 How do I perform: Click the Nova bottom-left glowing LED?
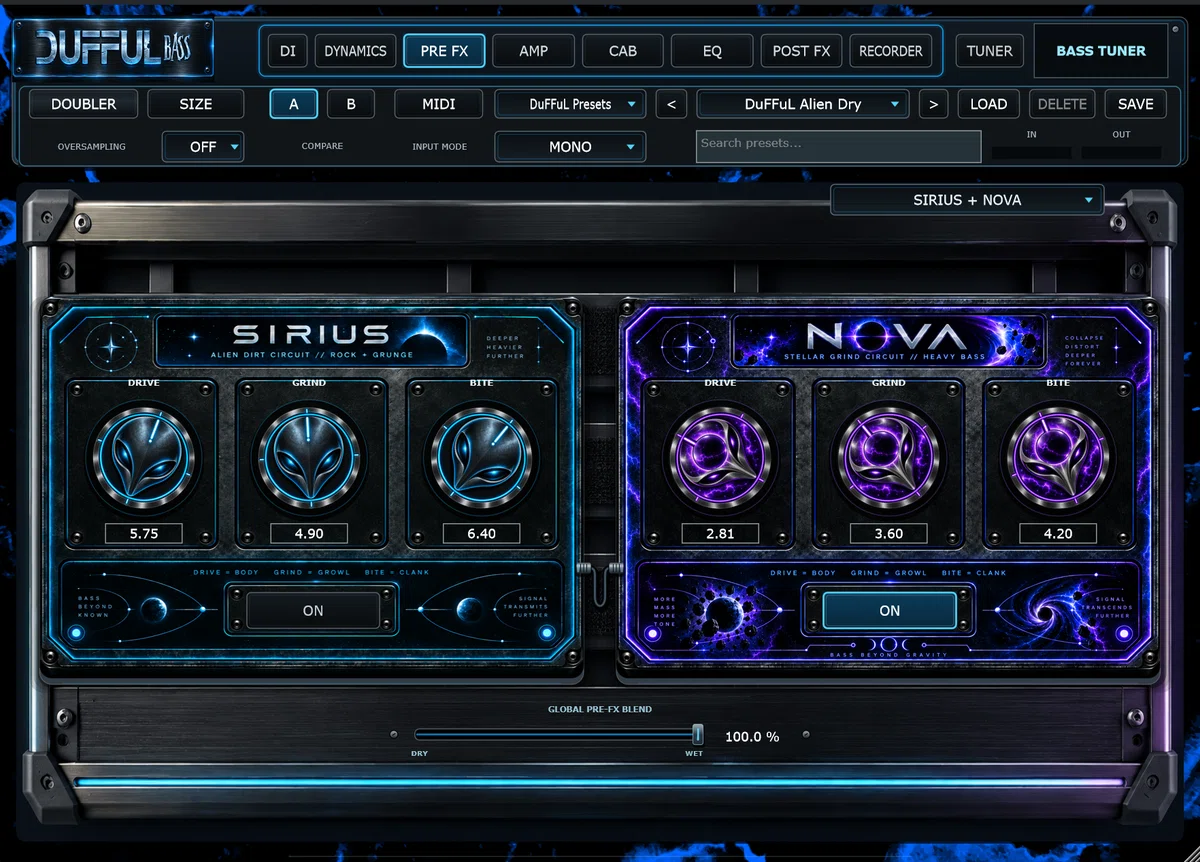click(653, 633)
